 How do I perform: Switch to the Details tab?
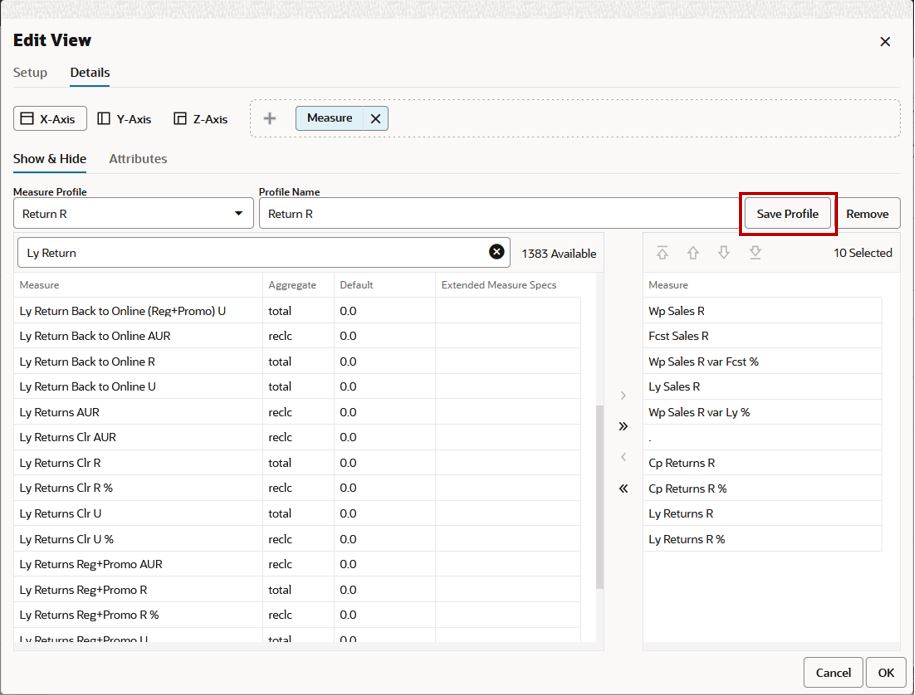click(x=90, y=72)
